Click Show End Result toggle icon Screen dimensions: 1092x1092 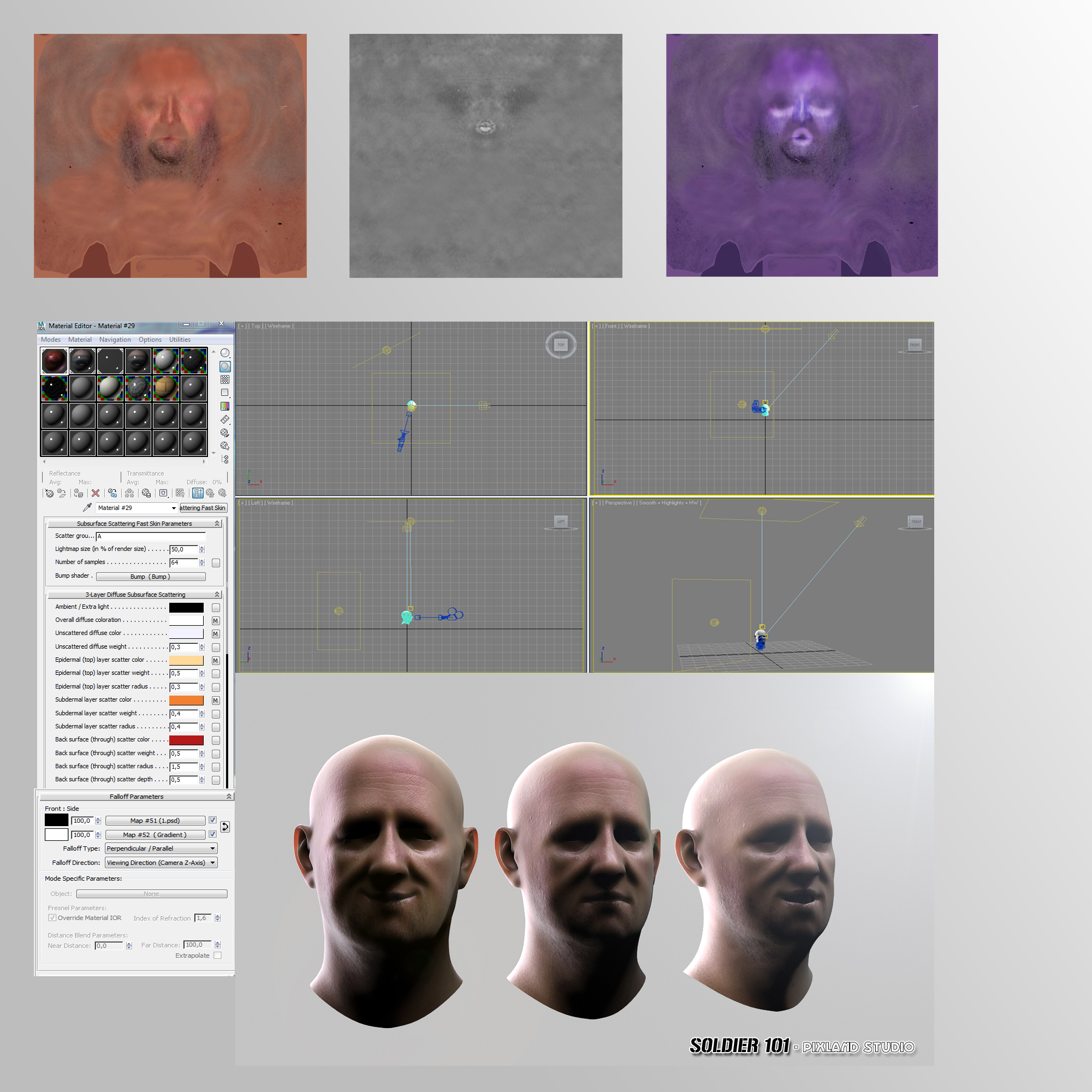pyautogui.click(x=198, y=494)
